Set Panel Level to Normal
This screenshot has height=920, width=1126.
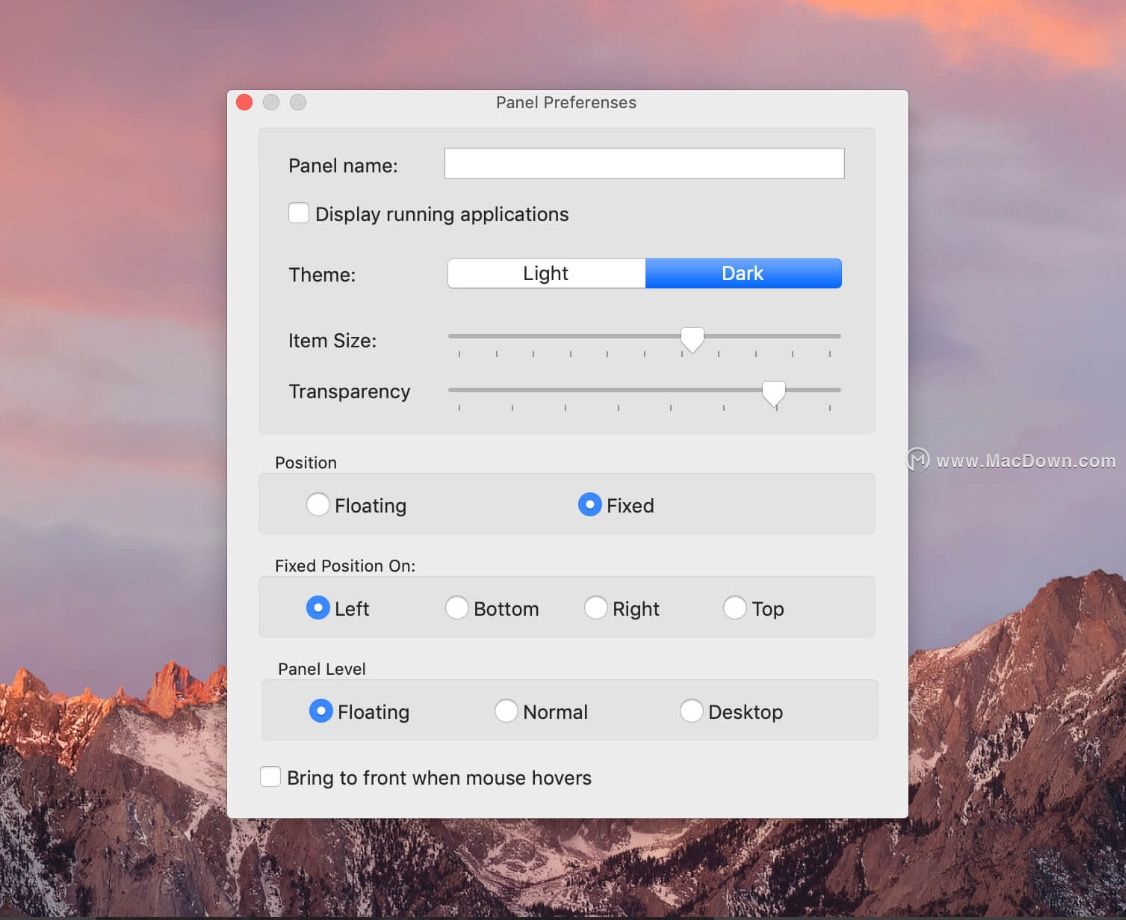pos(506,711)
